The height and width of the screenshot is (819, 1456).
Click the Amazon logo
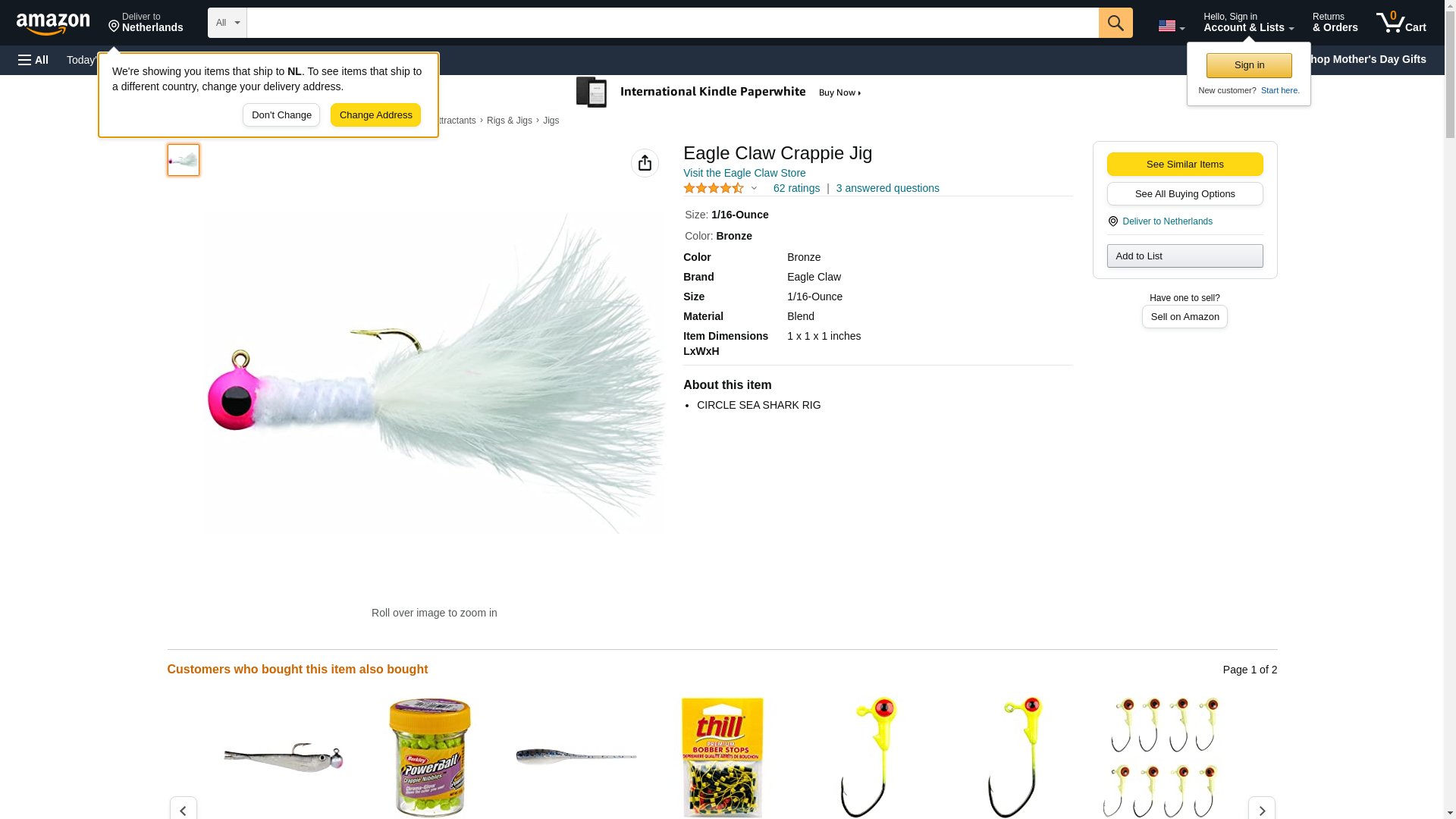pos(53,24)
